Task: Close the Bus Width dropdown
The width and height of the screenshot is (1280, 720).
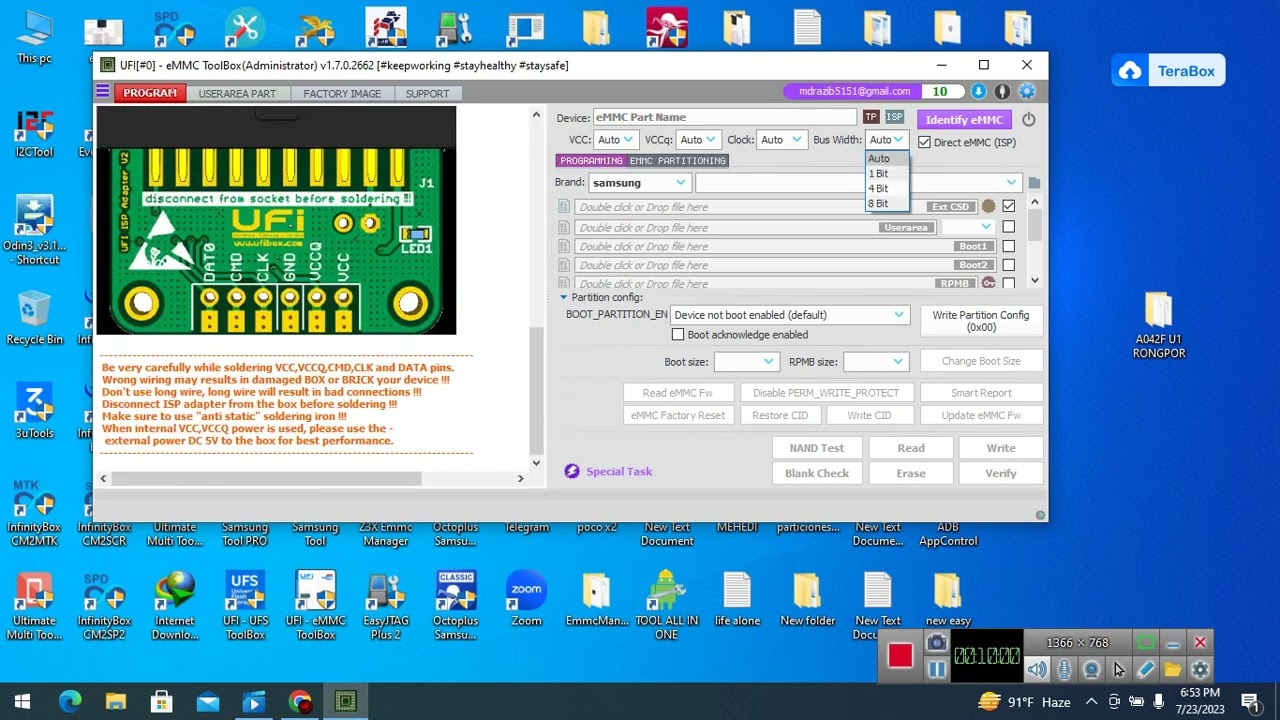Action: click(887, 140)
